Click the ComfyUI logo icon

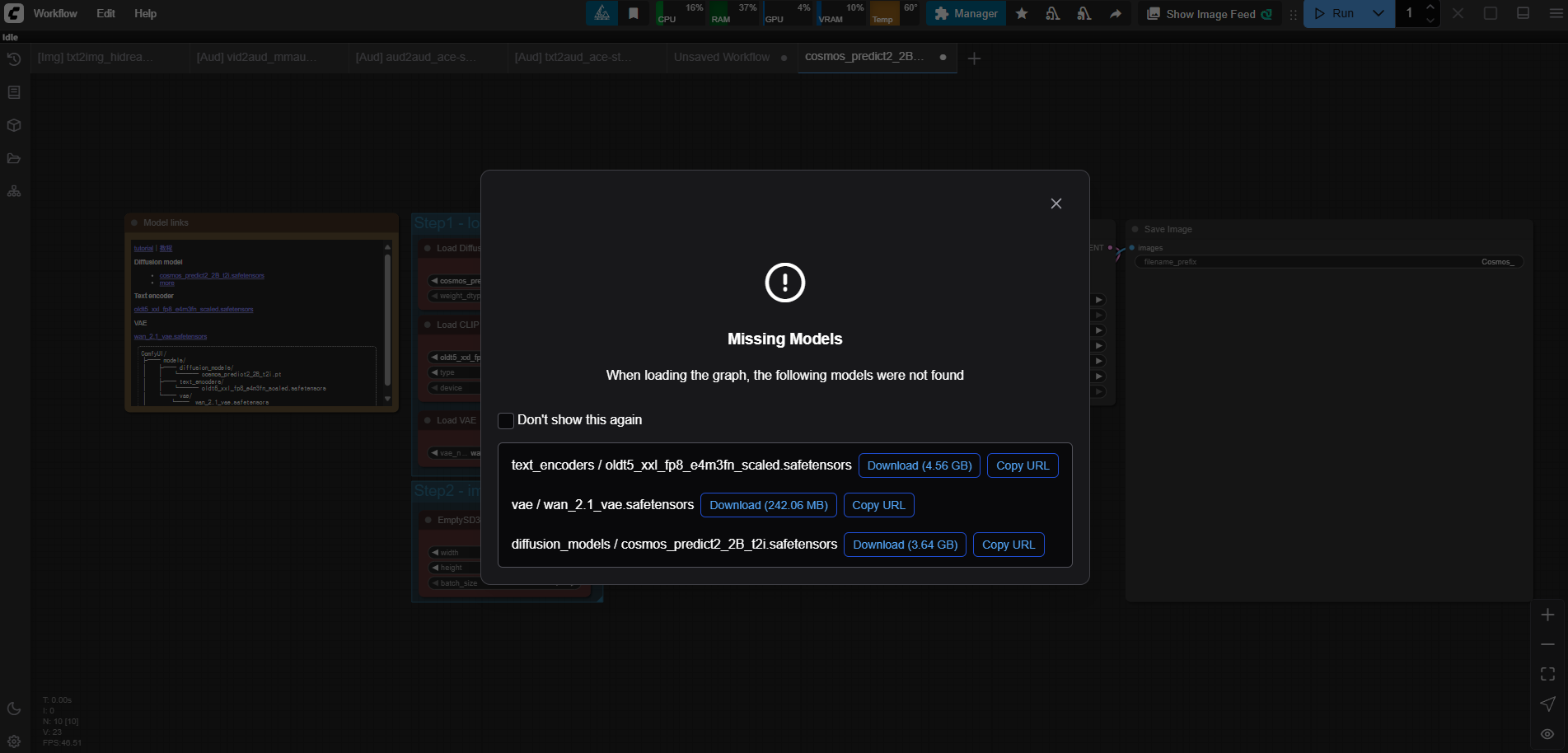tap(14, 13)
